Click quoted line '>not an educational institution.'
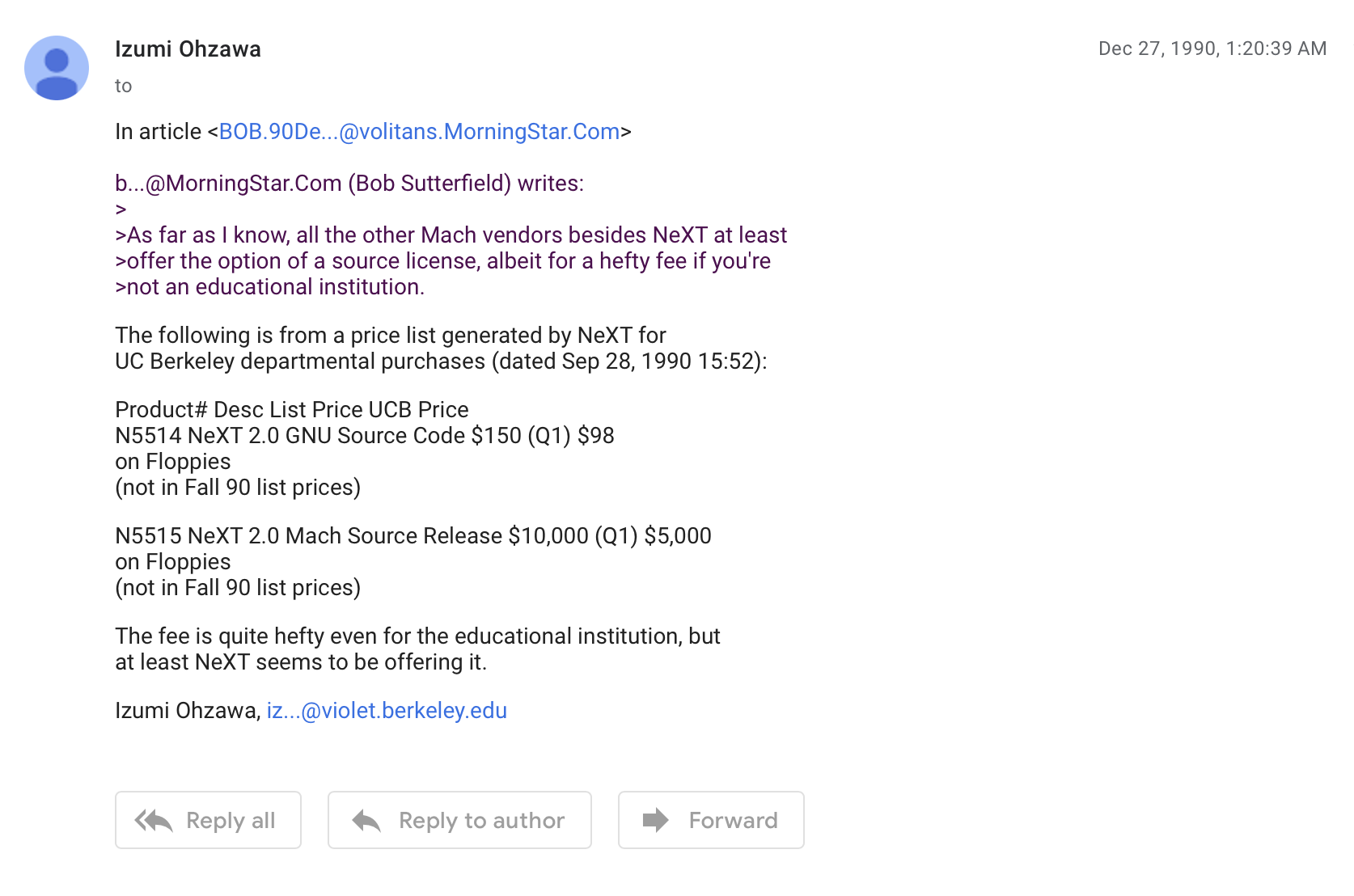This screenshot has width=1354, height=896. pos(269,287)
